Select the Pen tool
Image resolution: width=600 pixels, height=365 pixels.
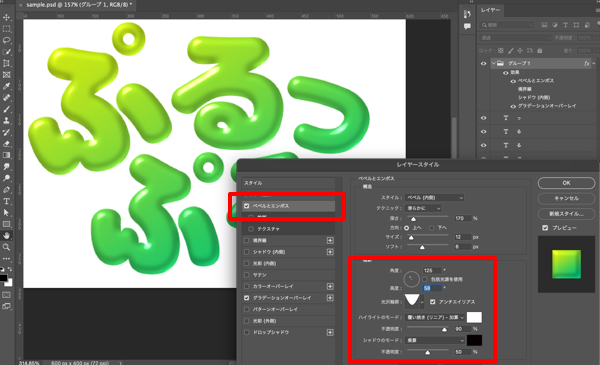pos(7,190)
